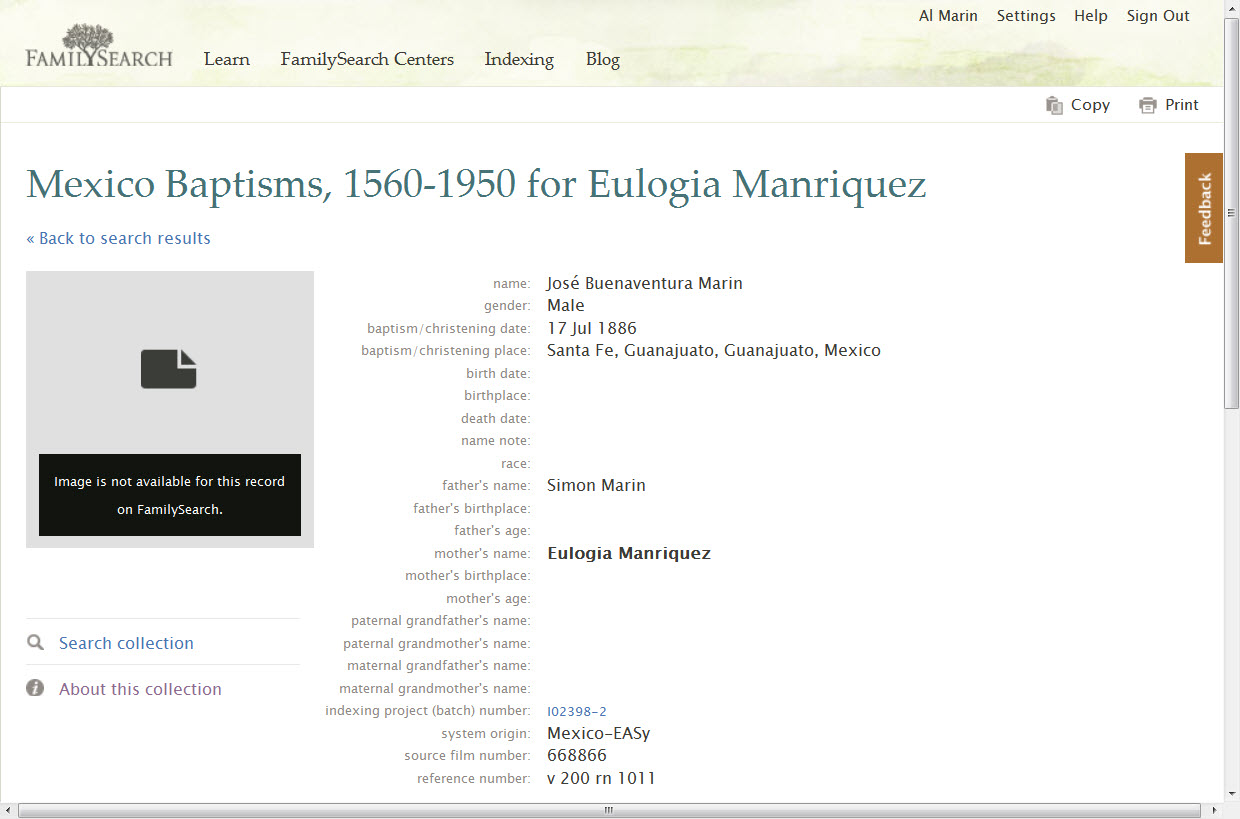Click the FamilySearch tree logo
The image size is (1240, 819).
coord(99,46)
